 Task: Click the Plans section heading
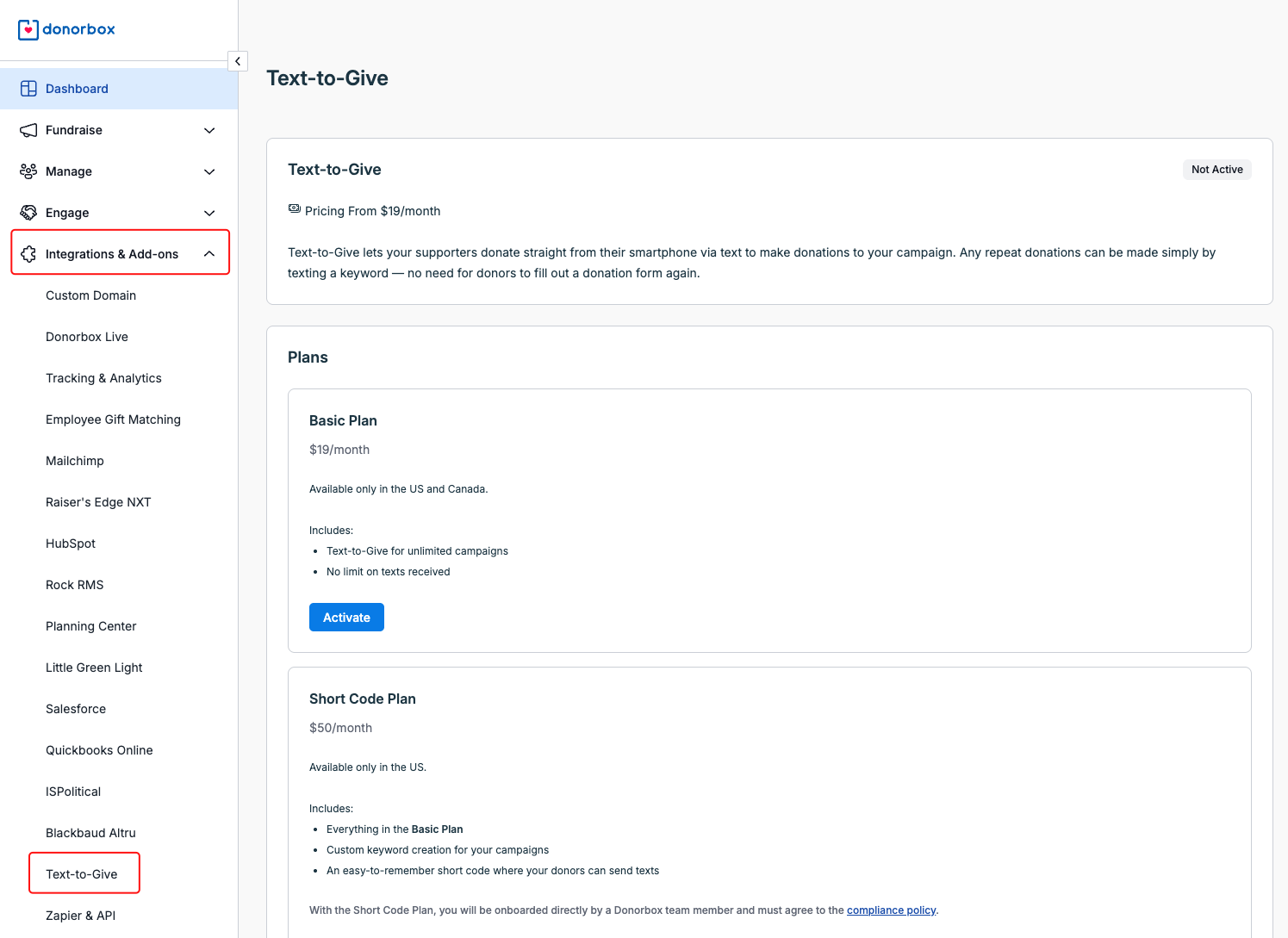coord(308,357)
